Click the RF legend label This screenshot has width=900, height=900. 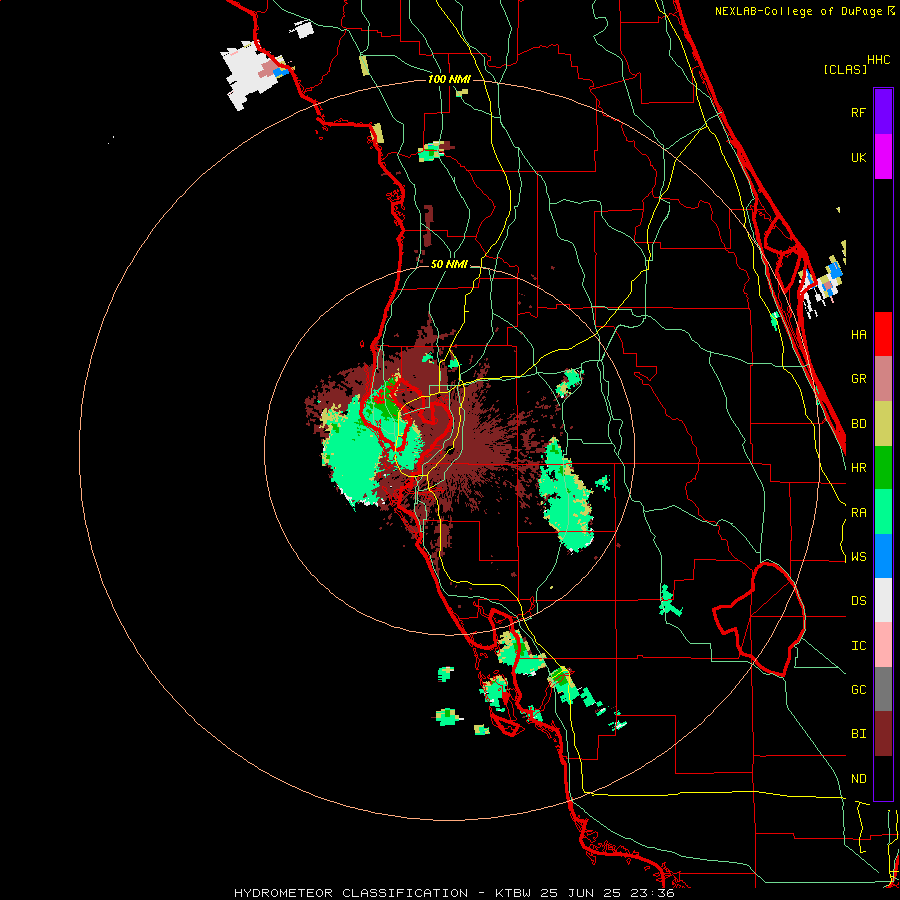tap(858, 112)
